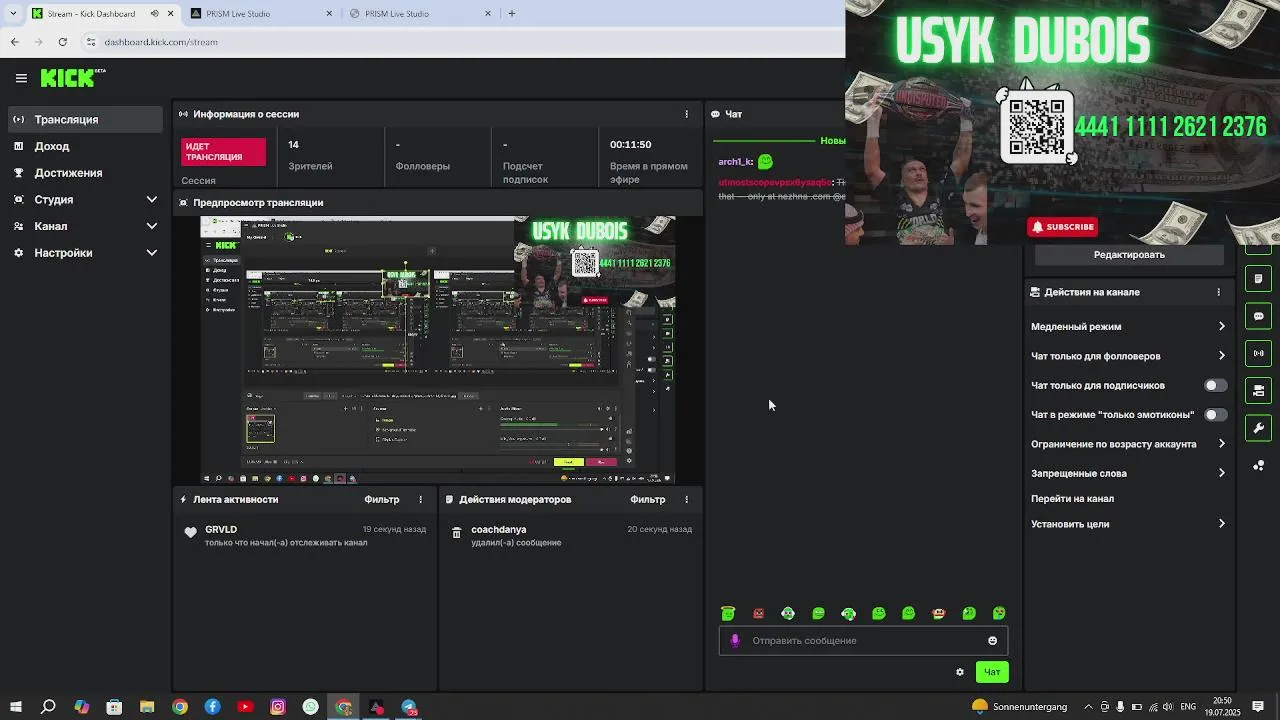Switch to the second PRISM Live Studio tab

point(420,14)
